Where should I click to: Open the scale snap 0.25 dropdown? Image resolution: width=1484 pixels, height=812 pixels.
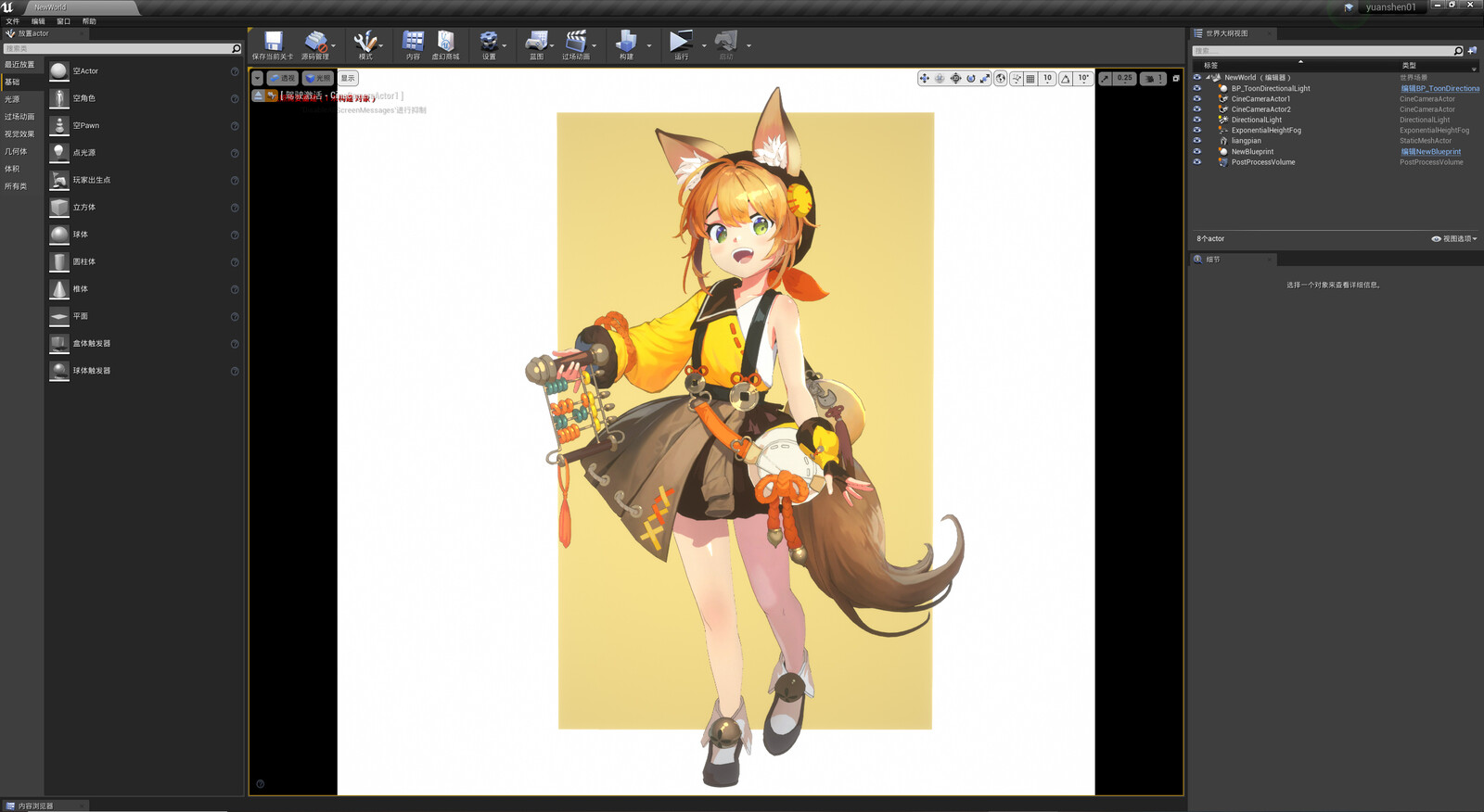(x=1124, y=79)
